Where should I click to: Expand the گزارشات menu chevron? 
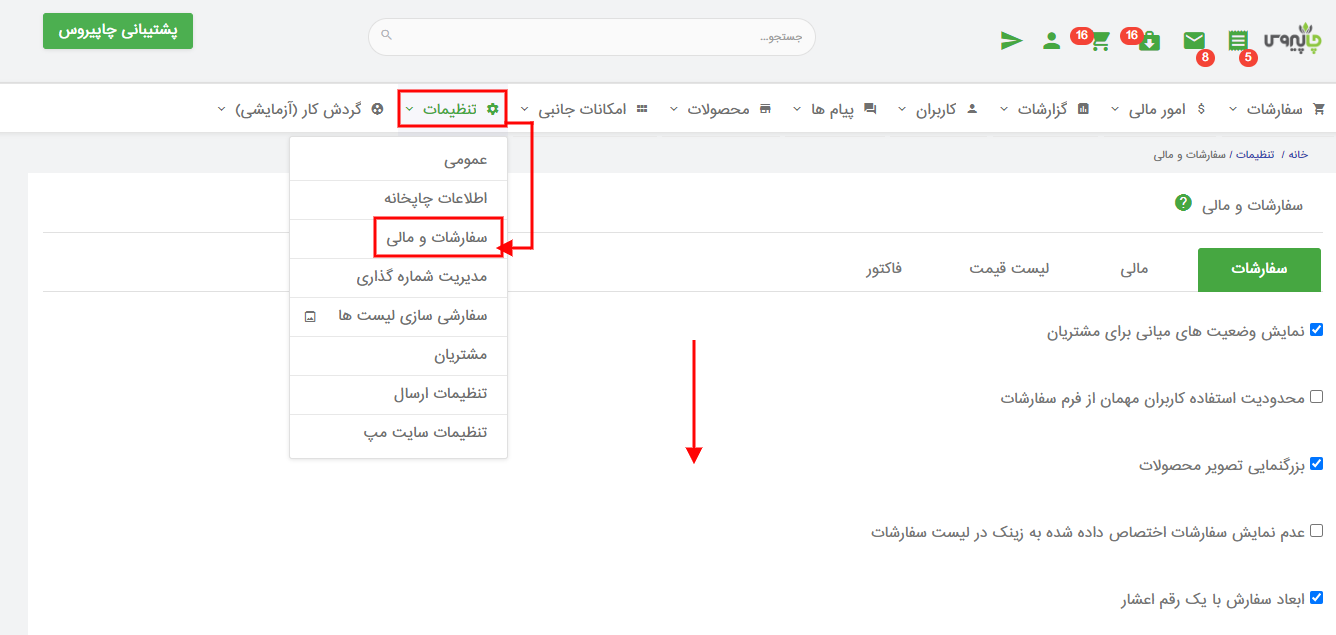[x=1003, y=108]
